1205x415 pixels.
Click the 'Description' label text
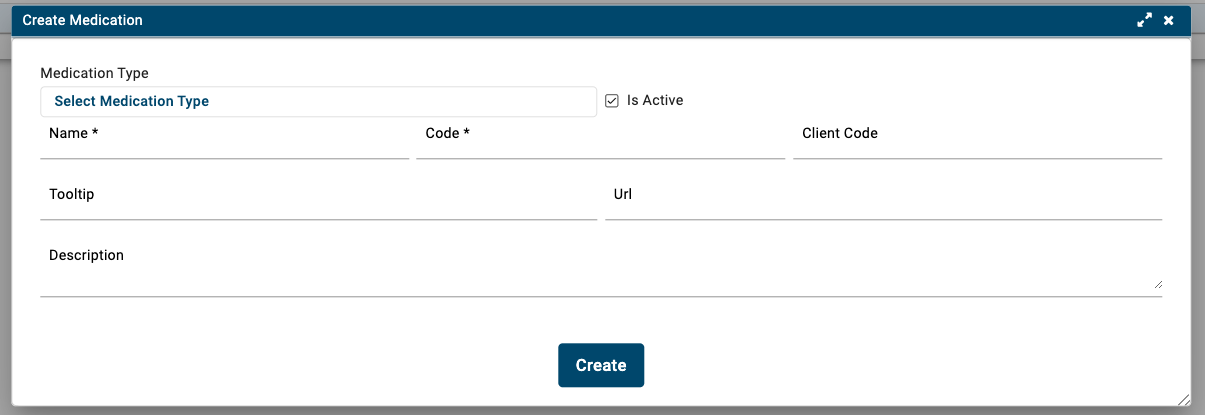pyautogui.click(x=86, y=255)
